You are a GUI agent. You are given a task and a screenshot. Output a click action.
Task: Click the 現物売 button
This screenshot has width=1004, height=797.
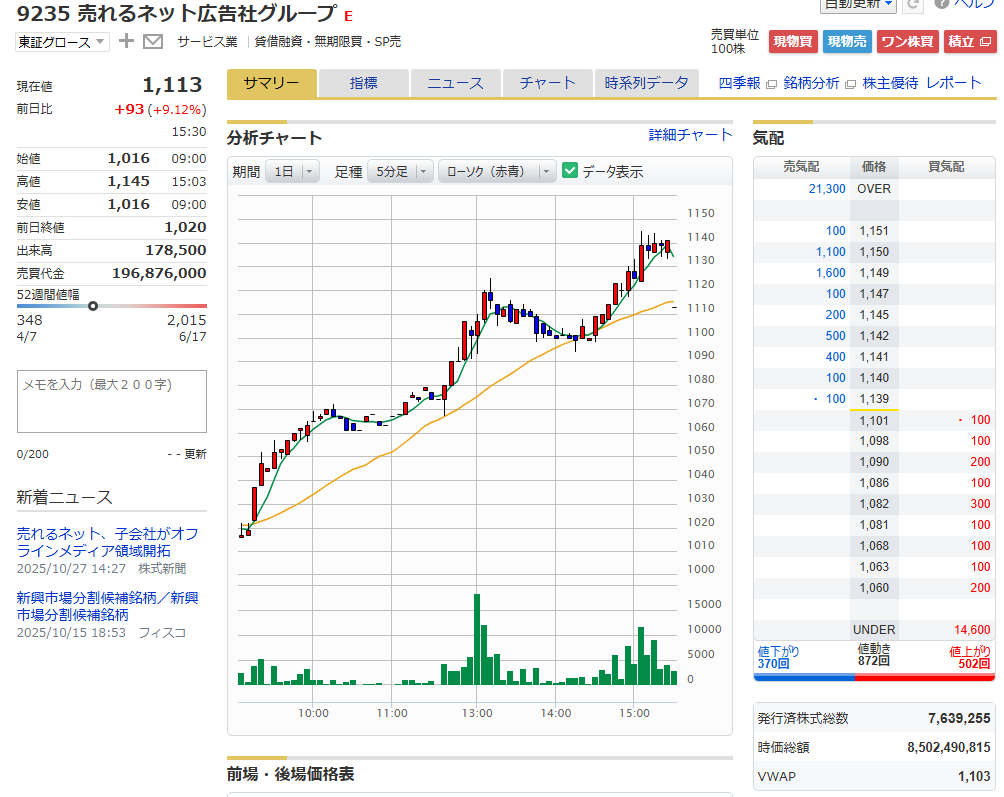click(x=846, y=42)
